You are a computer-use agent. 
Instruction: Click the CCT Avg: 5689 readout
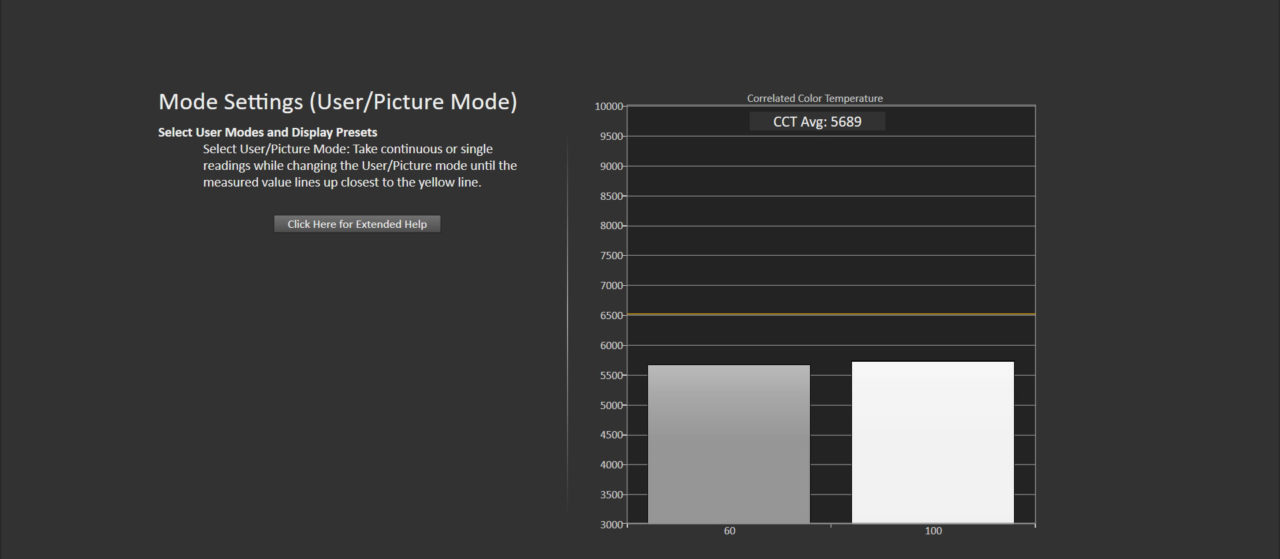(817, 122)
